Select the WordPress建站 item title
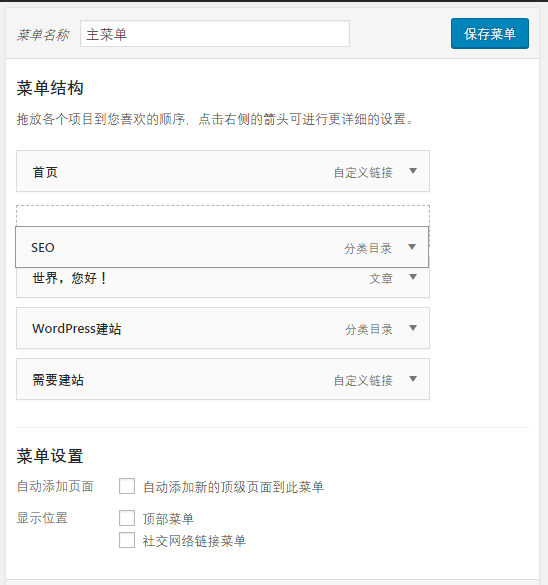 [x=76, y=329]
